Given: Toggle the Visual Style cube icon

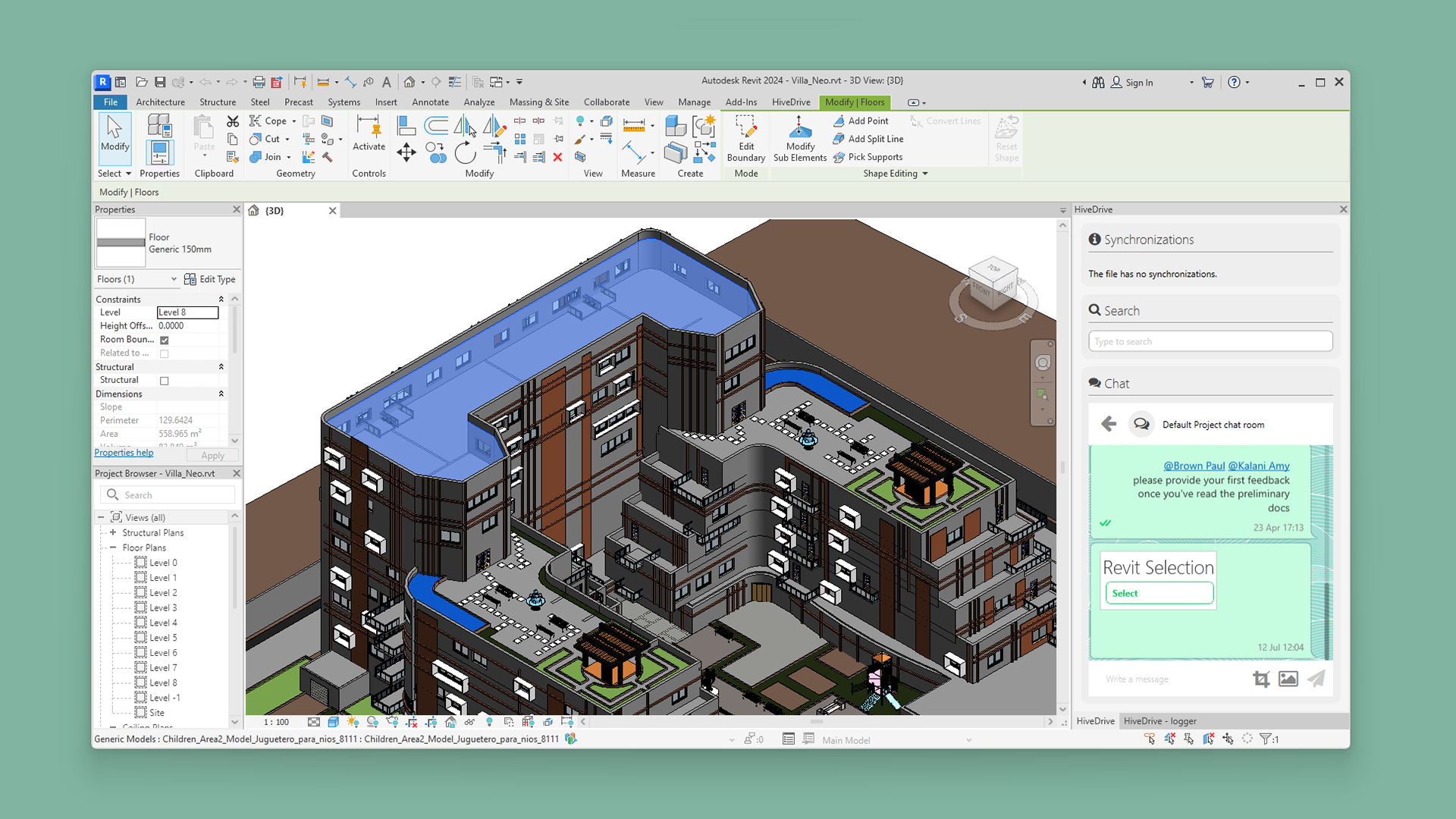Looking at the screenshot, I should 332,723.
